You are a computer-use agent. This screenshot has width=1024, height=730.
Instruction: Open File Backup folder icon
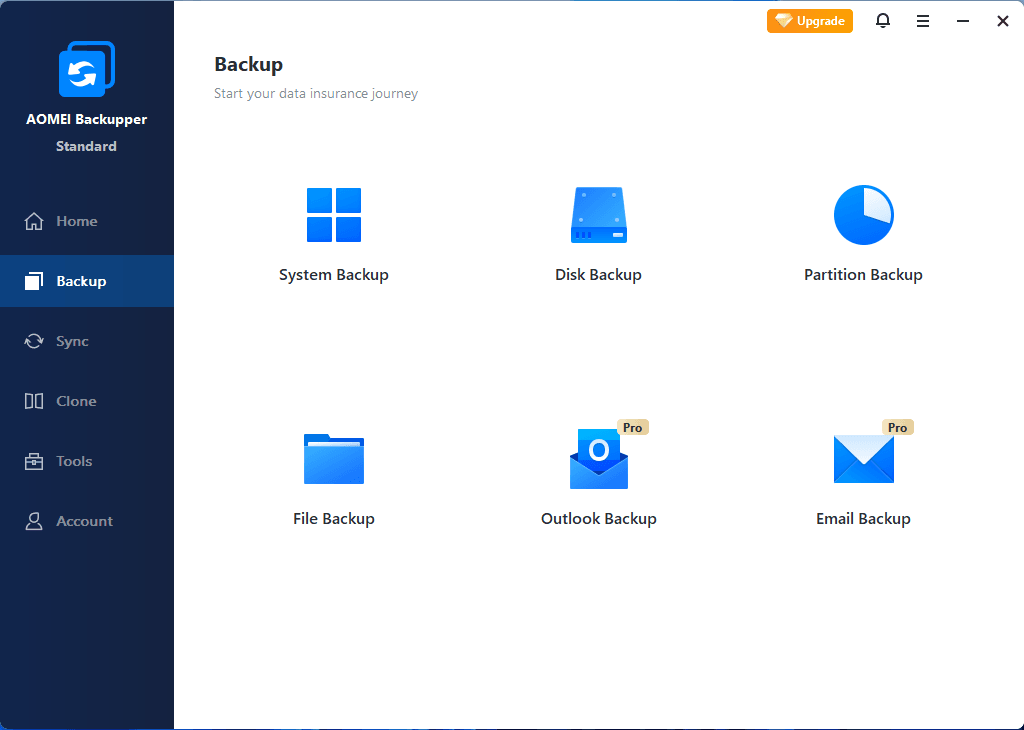(333, 459)
